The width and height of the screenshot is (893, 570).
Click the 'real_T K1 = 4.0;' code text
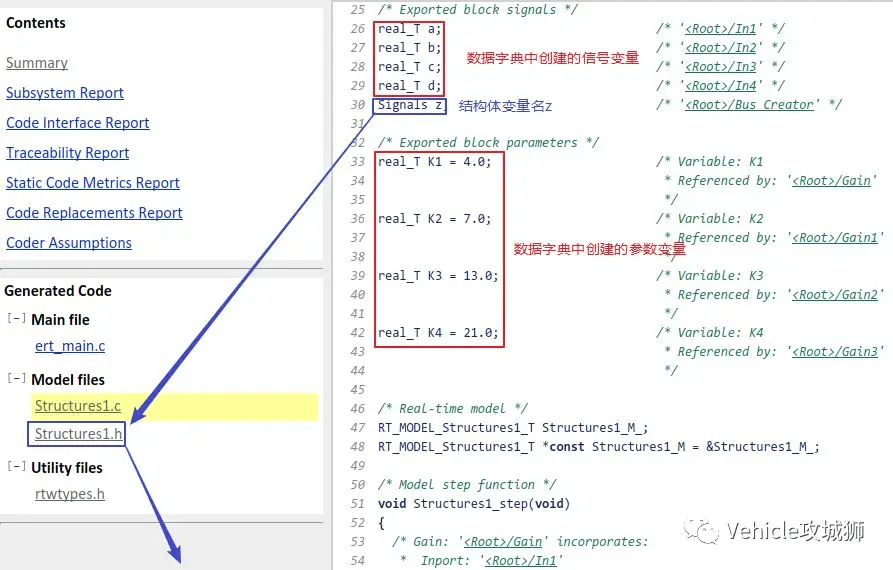(x=434, y=162)
